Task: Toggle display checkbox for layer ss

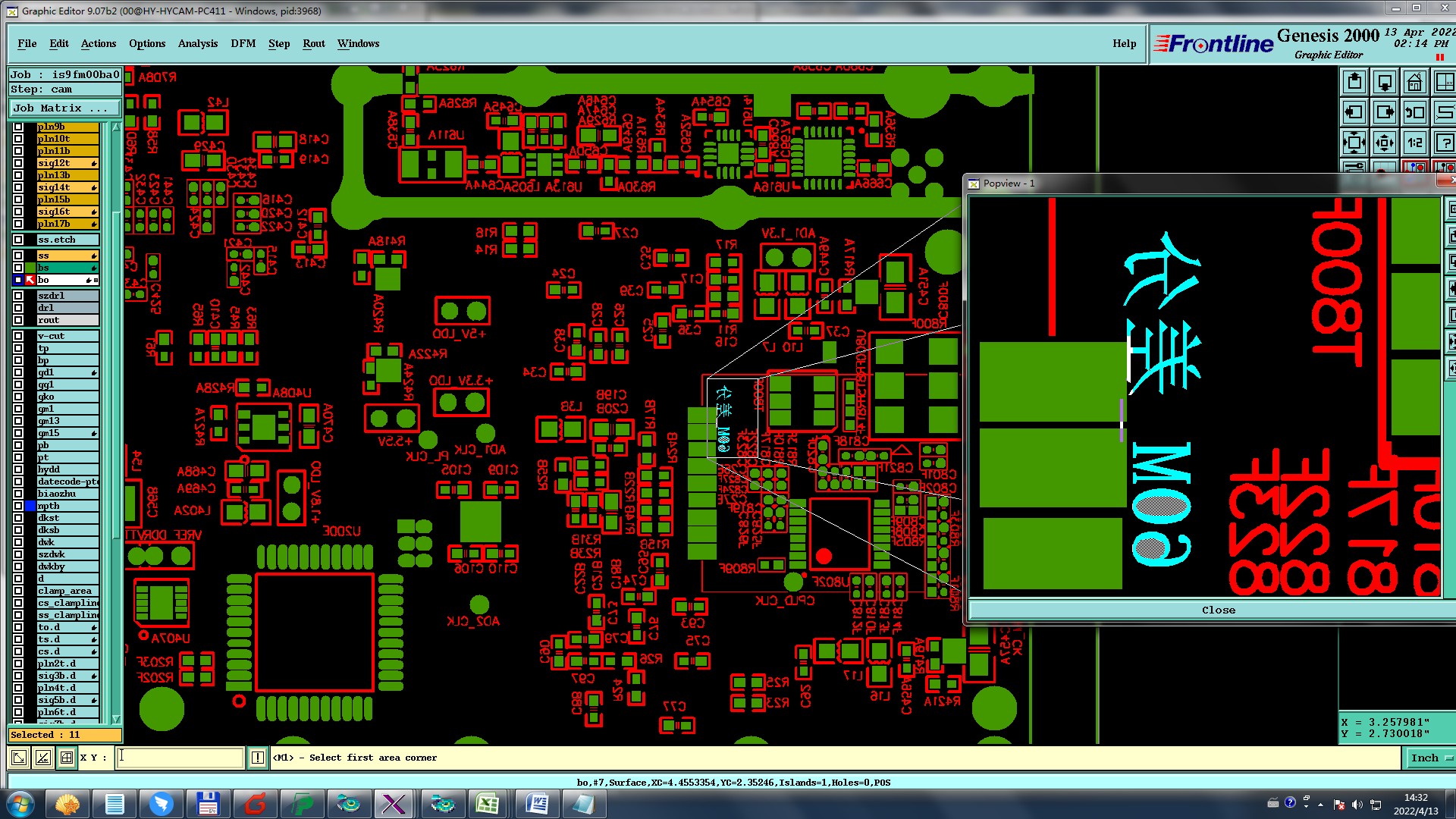Action: pos(18,256)
